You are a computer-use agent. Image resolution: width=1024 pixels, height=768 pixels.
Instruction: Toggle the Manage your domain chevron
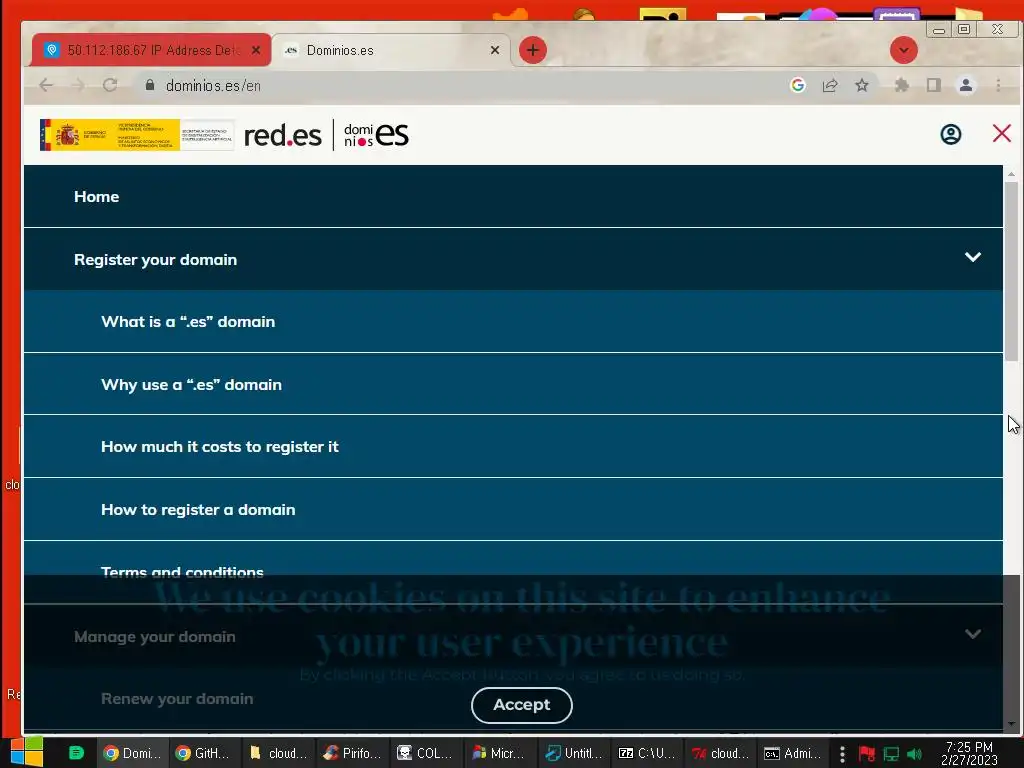tap(972, 634)
